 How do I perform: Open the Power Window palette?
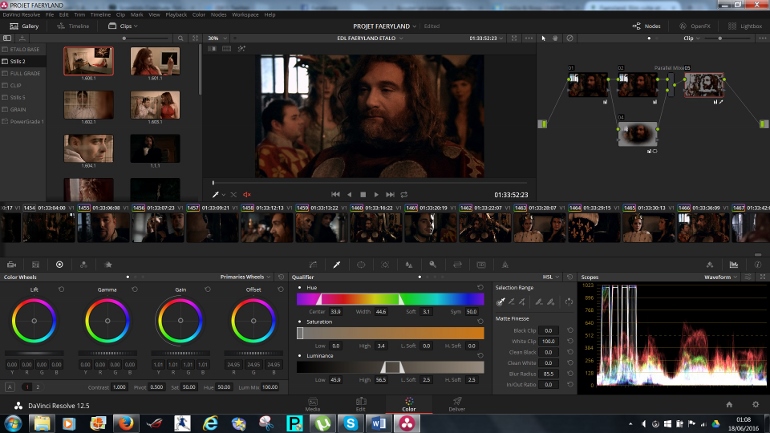point(361,265)
